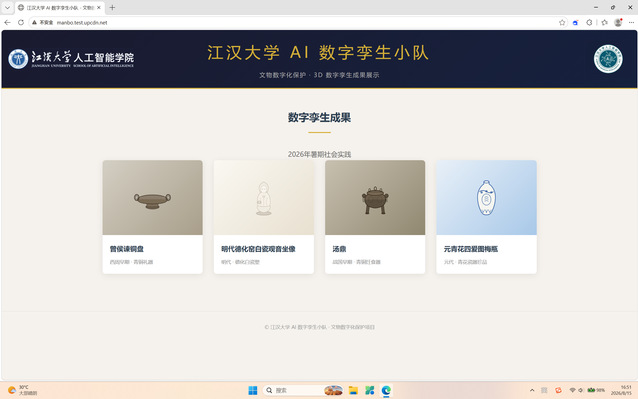This screenshot has width=638, height=399.
Task: Click the Jianghan University logo
Action: 71,59
